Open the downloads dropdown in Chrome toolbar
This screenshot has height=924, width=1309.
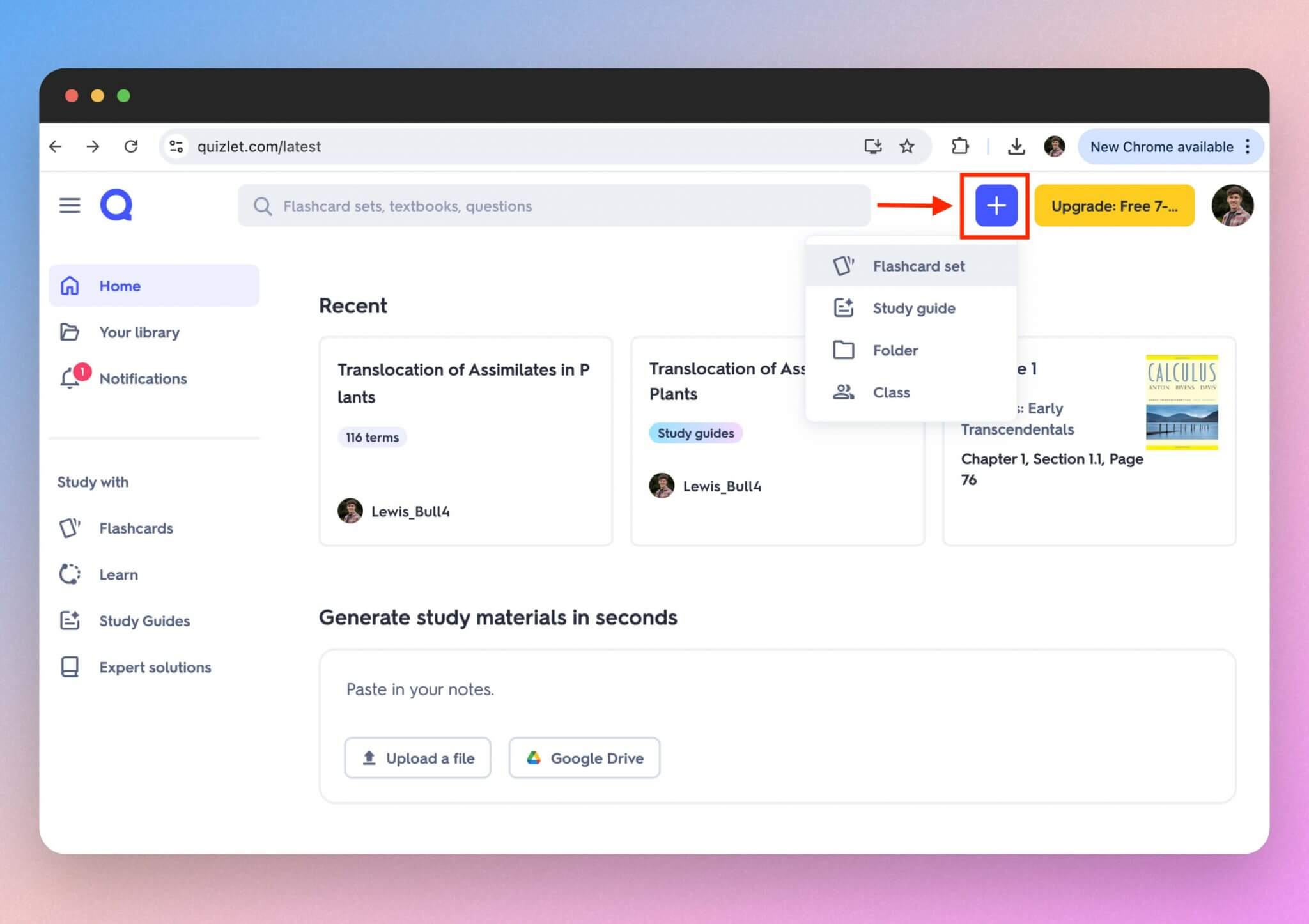coord(1016,146)
